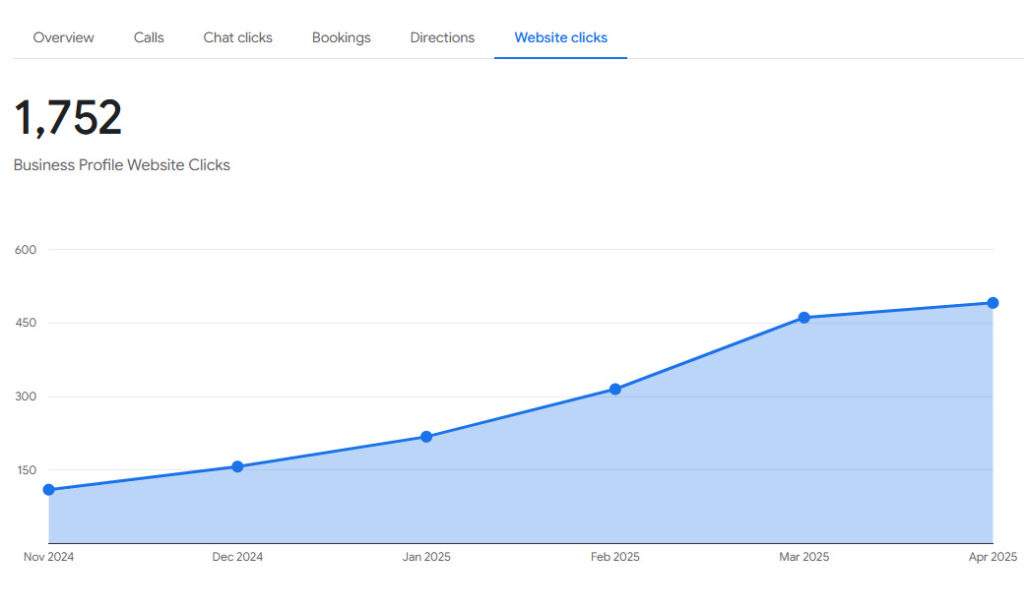
Task: Click the Nov 2024 x-axis label
Action: [x=49, y=557]
